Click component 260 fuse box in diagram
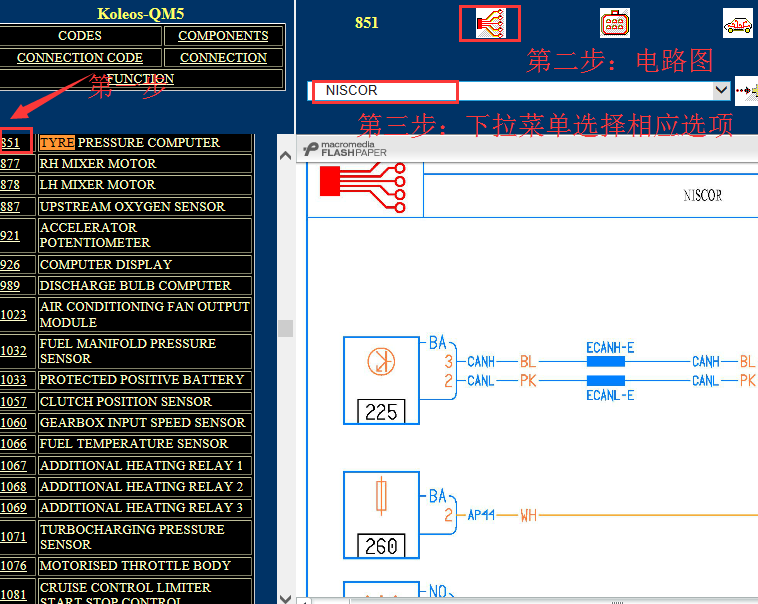The height and width of the screenshot is (604, 758). pos(381,515)
